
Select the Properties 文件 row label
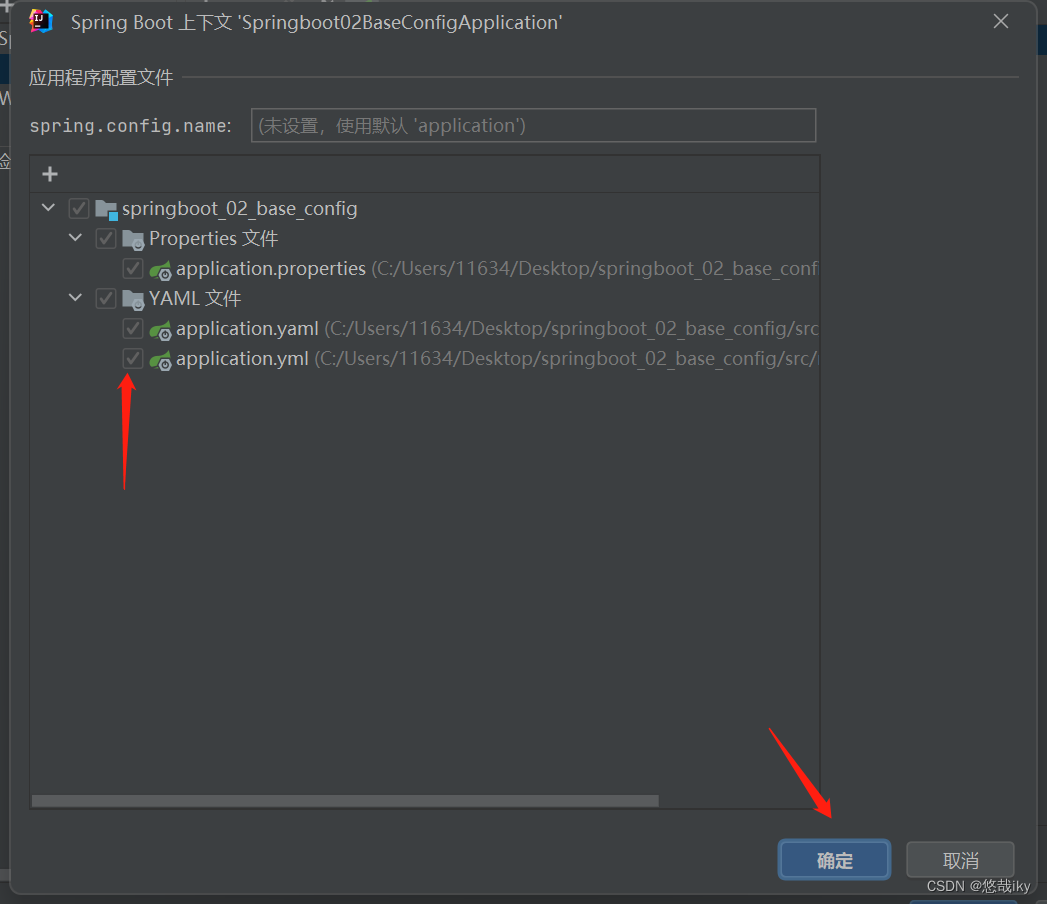click(214, 238)
